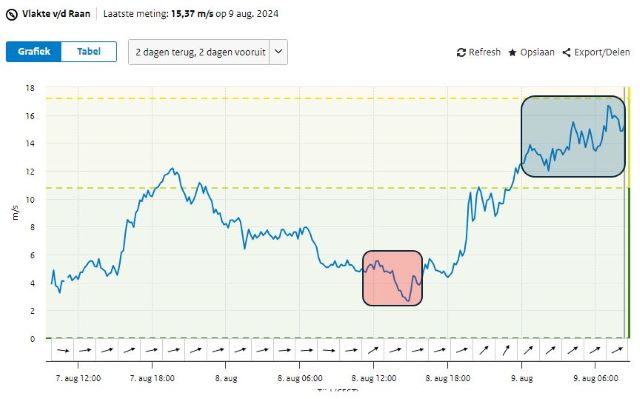Image resolution: width=640 pixels, height=399 pixels.
Task: Click the compass icon beside Vlakte v/d Raan
Action: click(x=12, y=15)
